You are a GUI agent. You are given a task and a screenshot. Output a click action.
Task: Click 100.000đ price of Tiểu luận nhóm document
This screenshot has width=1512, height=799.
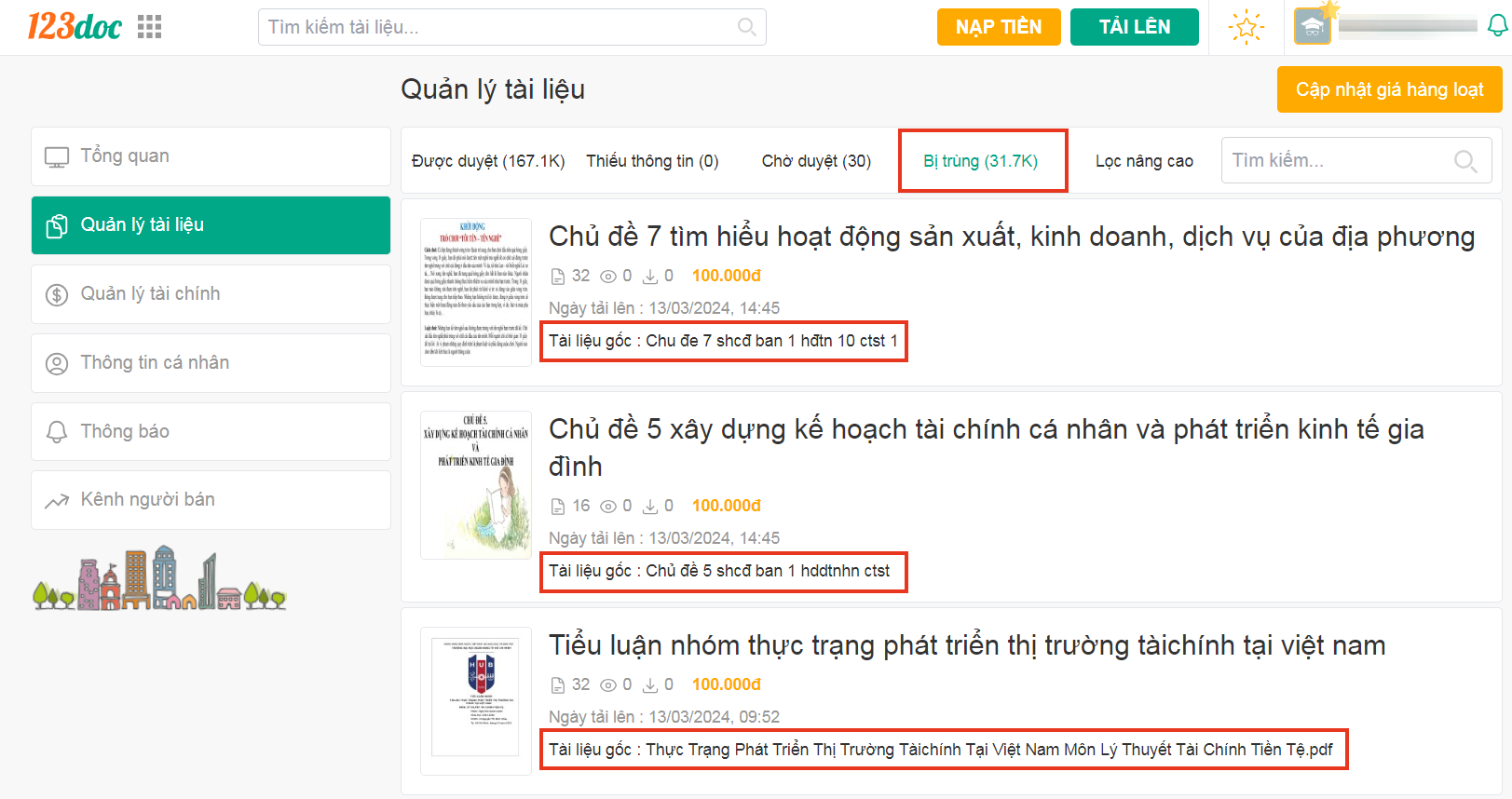click(x=727, y=684)
